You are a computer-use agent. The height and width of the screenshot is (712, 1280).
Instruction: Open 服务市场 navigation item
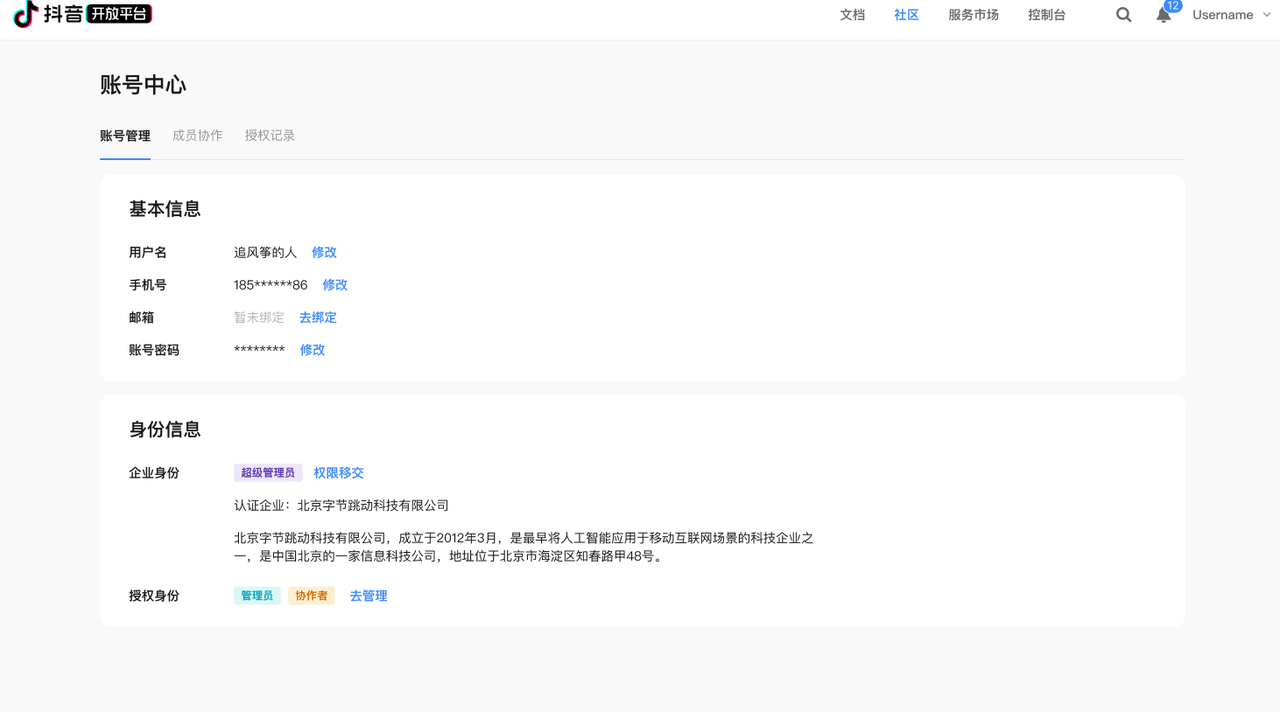[x=973, y=15]
